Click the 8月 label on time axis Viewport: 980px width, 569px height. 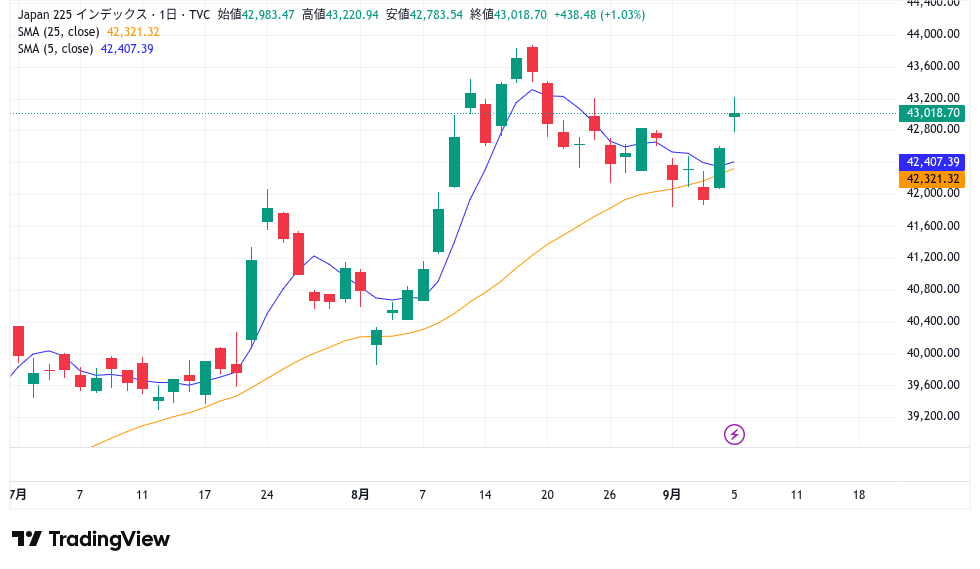point(361,494)
